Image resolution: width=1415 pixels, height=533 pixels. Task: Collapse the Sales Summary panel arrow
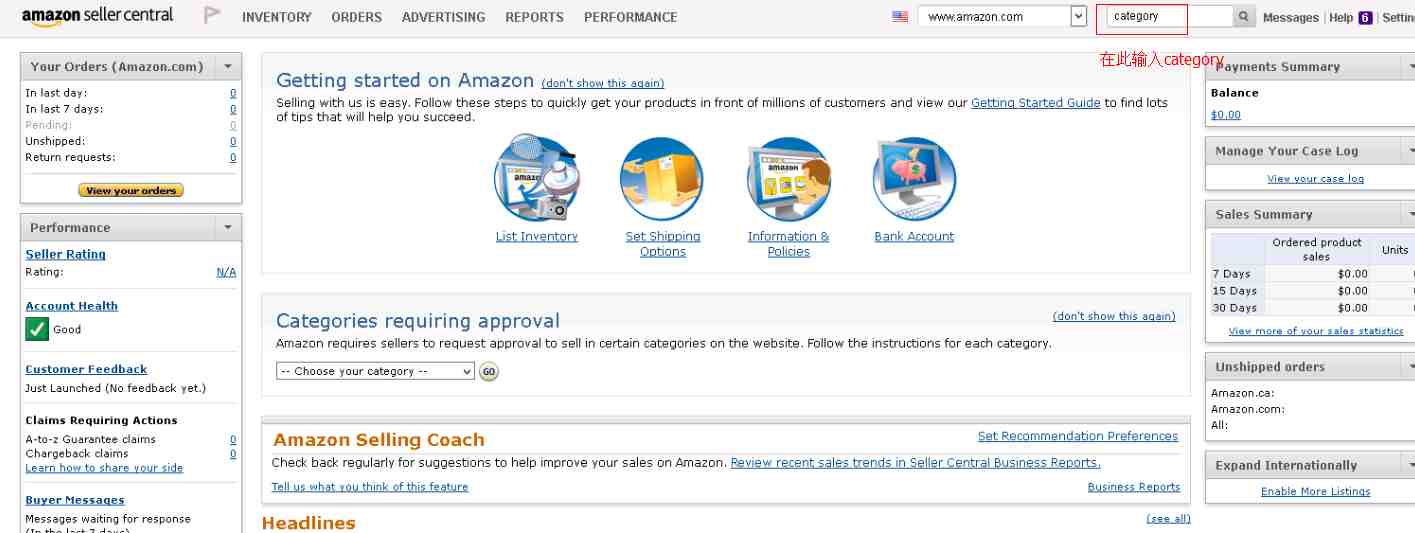coord(1410,213)
